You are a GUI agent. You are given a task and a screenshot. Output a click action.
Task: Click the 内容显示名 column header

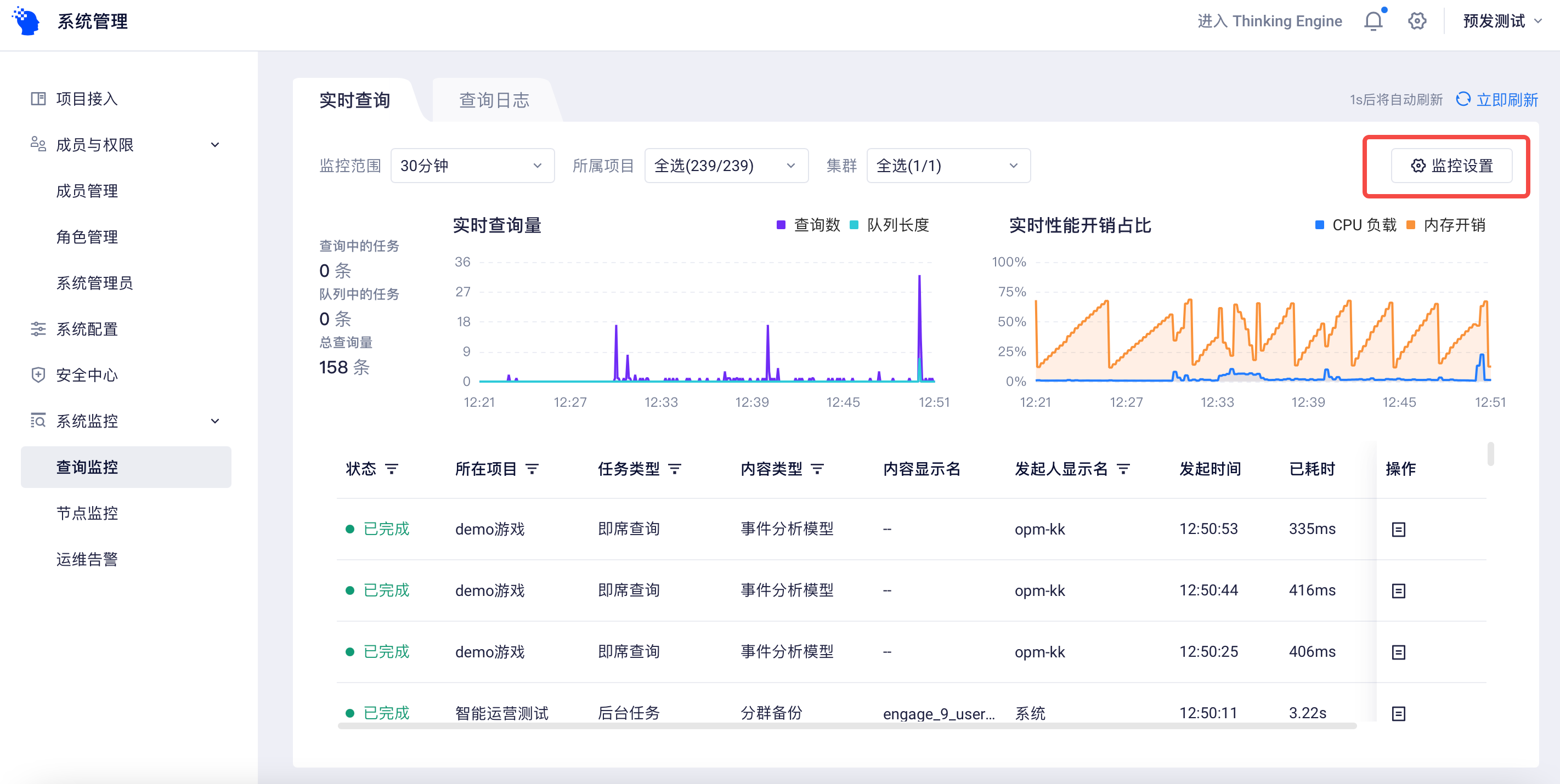(921, 469)
